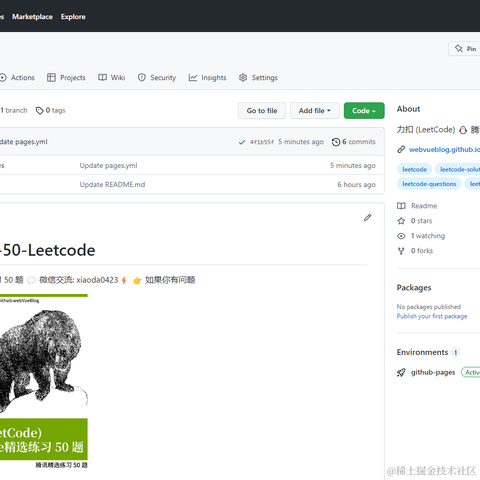Switch to the Security tab
Image resolution: width=480 pixels, height=480 pixels.
[157, 78]
